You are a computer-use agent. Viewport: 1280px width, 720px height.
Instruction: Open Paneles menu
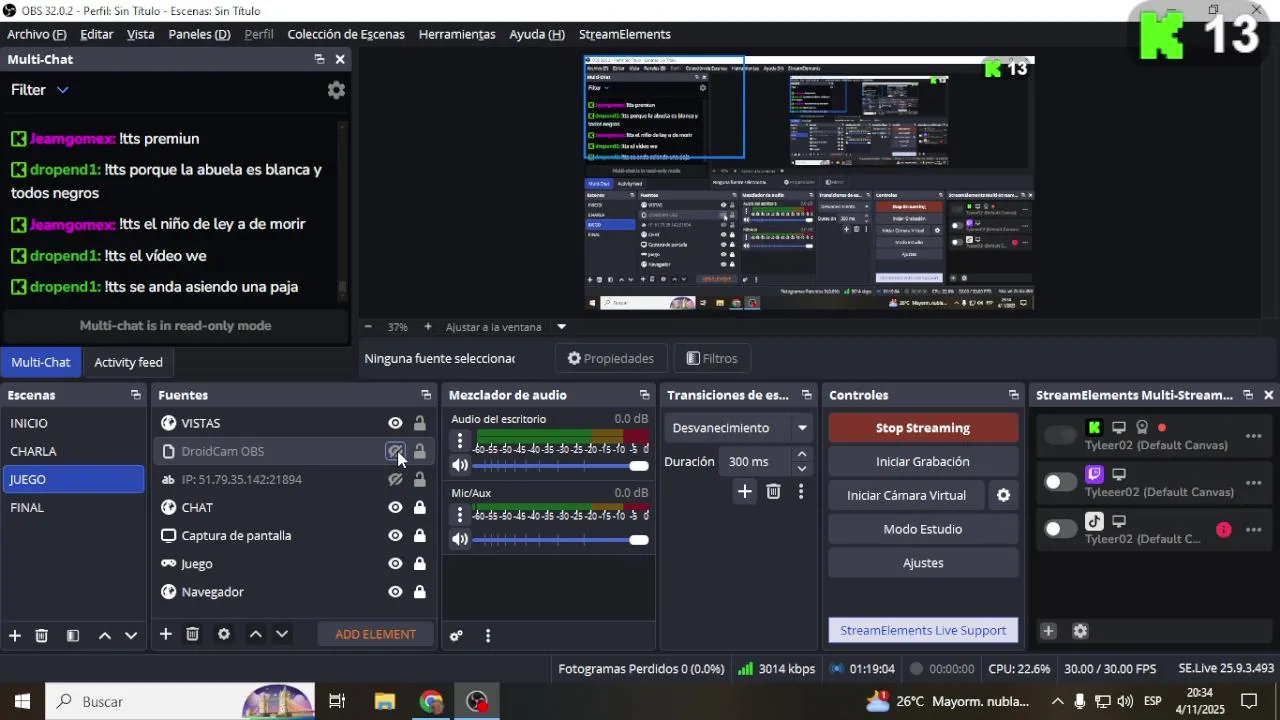coord(199,34)
